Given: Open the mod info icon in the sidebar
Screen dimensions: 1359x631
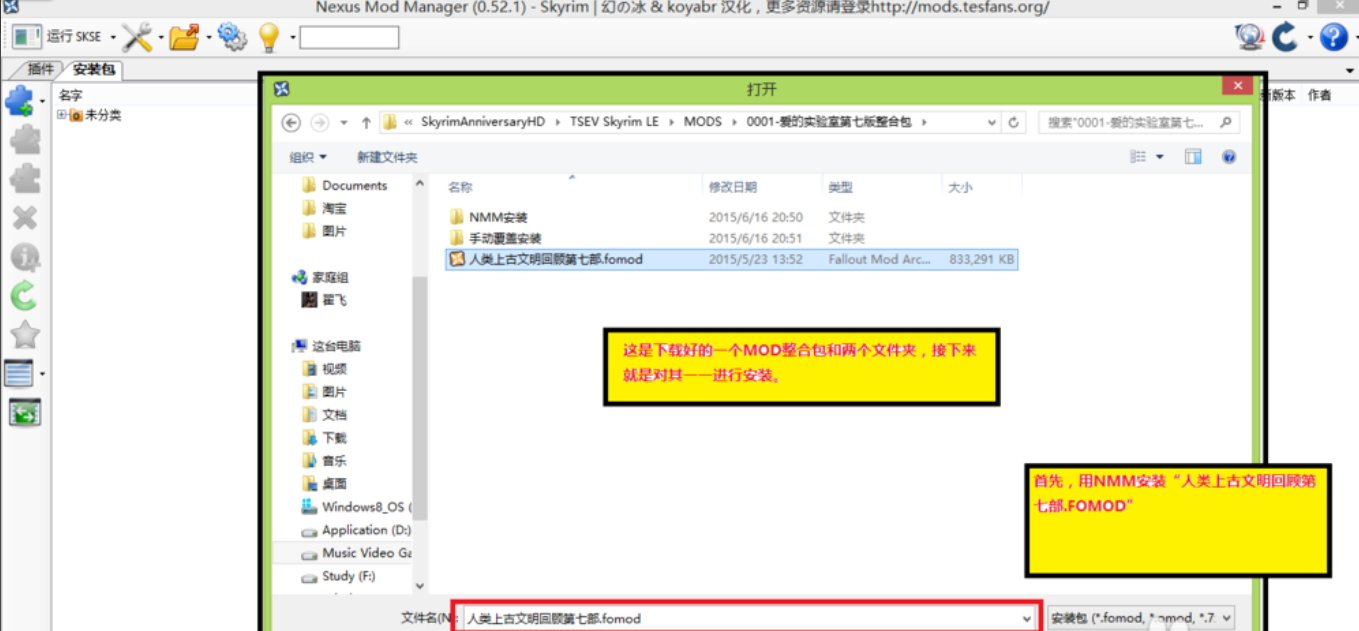Looking at the screenshot, I should pyautogui.click(x=24, y=256).
